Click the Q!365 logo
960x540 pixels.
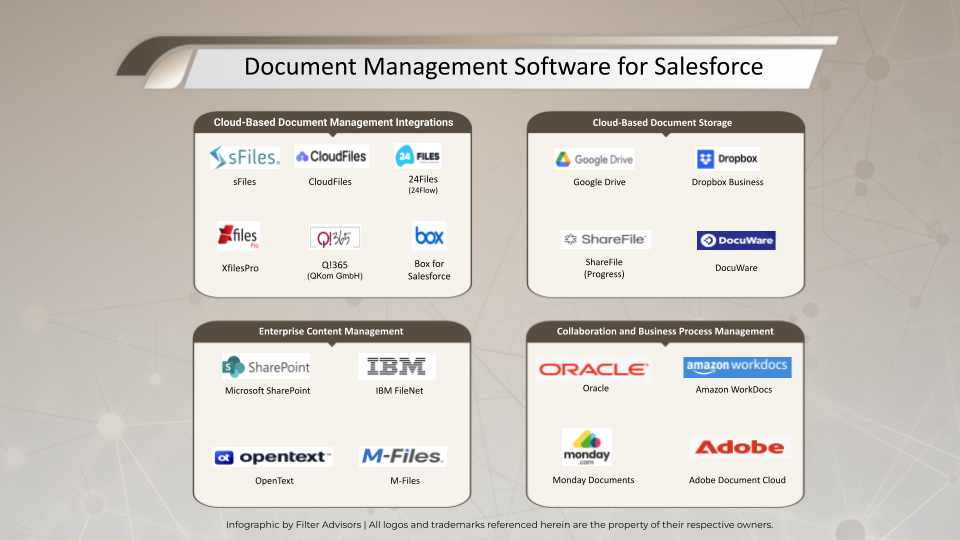tap(335, 237)
